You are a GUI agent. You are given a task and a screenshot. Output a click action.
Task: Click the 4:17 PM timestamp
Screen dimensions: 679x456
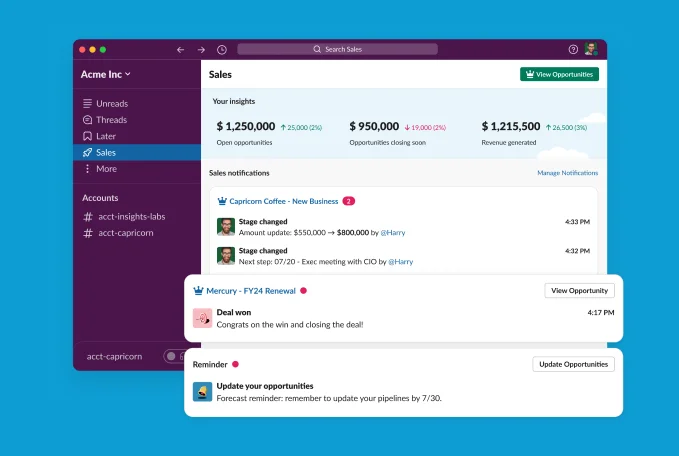tap(601, 312)
